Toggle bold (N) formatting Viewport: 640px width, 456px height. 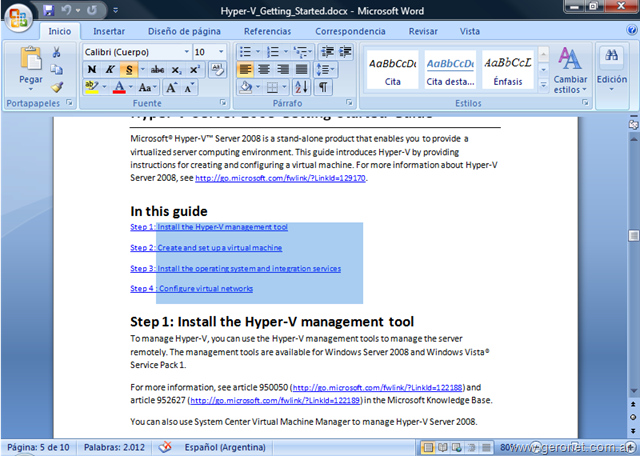92,70
